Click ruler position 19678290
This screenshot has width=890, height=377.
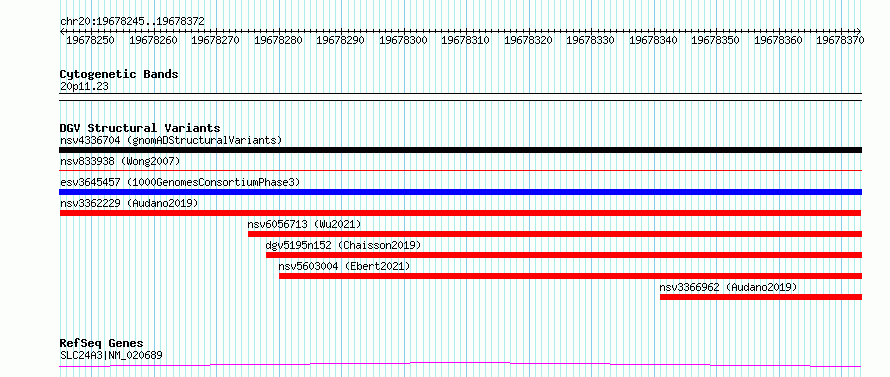pos(341,40)
